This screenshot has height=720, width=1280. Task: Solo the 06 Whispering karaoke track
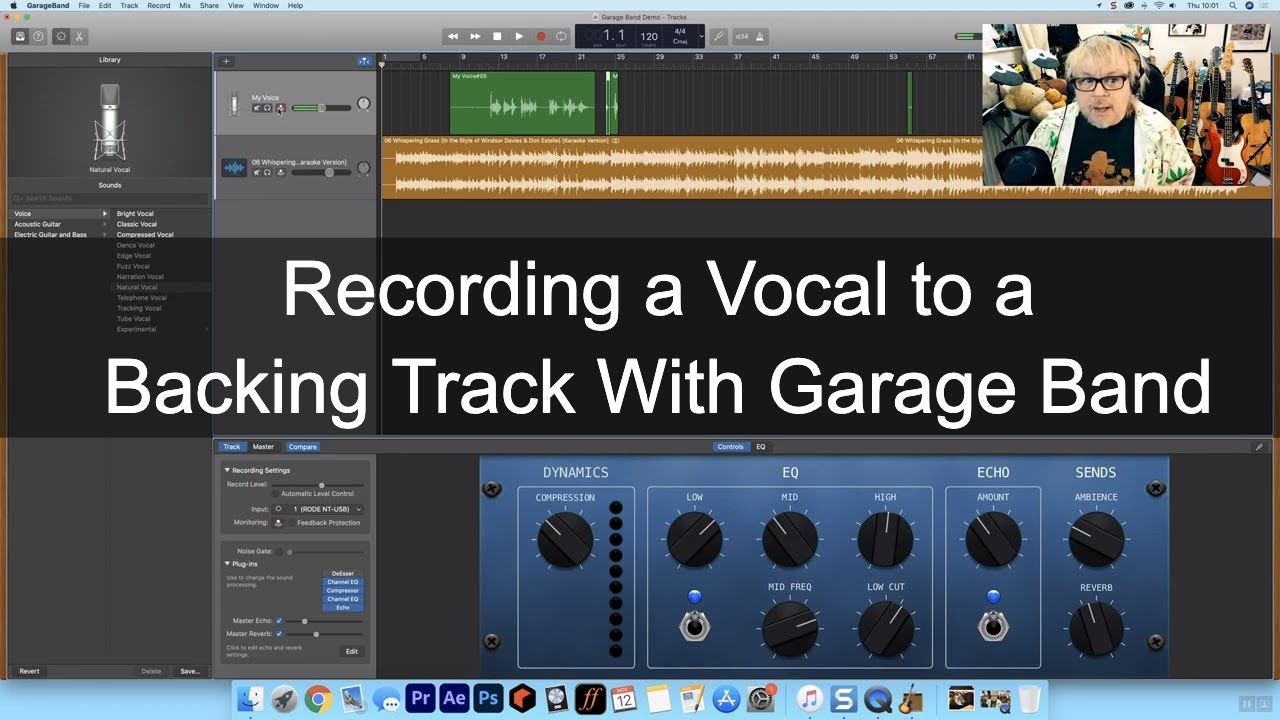(x=267, y=172)
